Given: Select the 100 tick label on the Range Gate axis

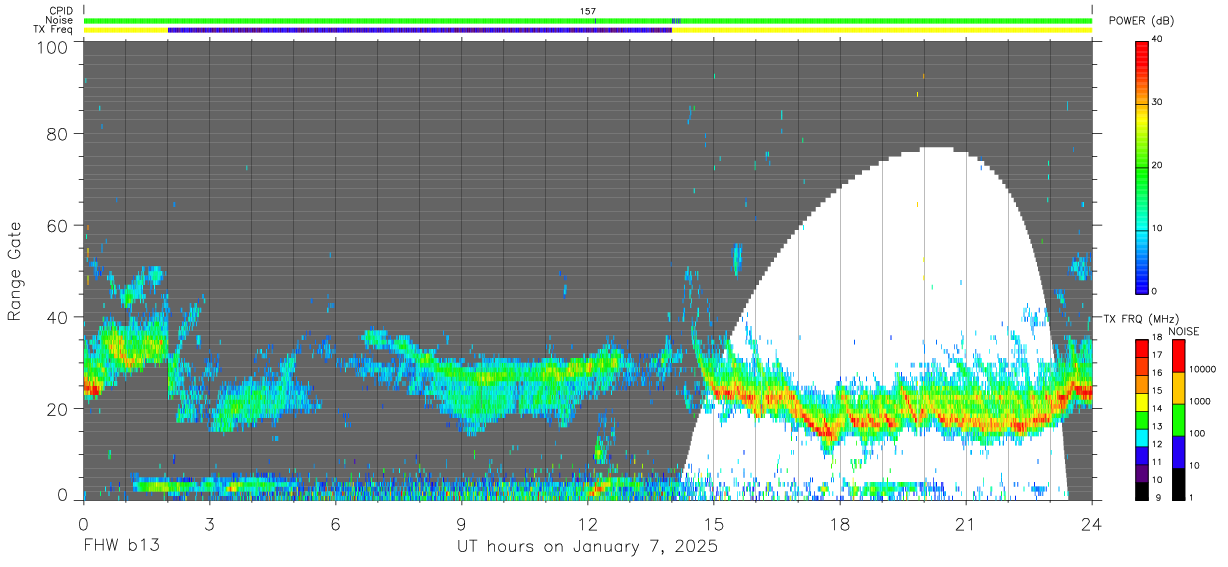Looking at the screenshot, I should [53, 47].
